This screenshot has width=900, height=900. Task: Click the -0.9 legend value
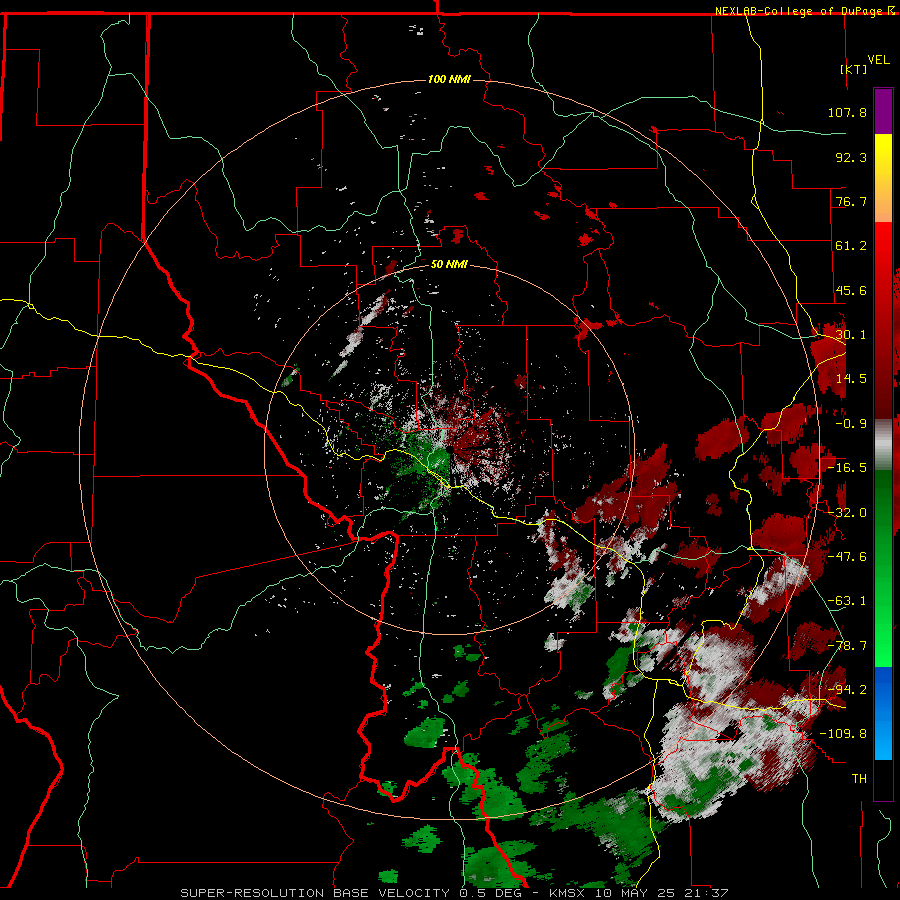851,424
